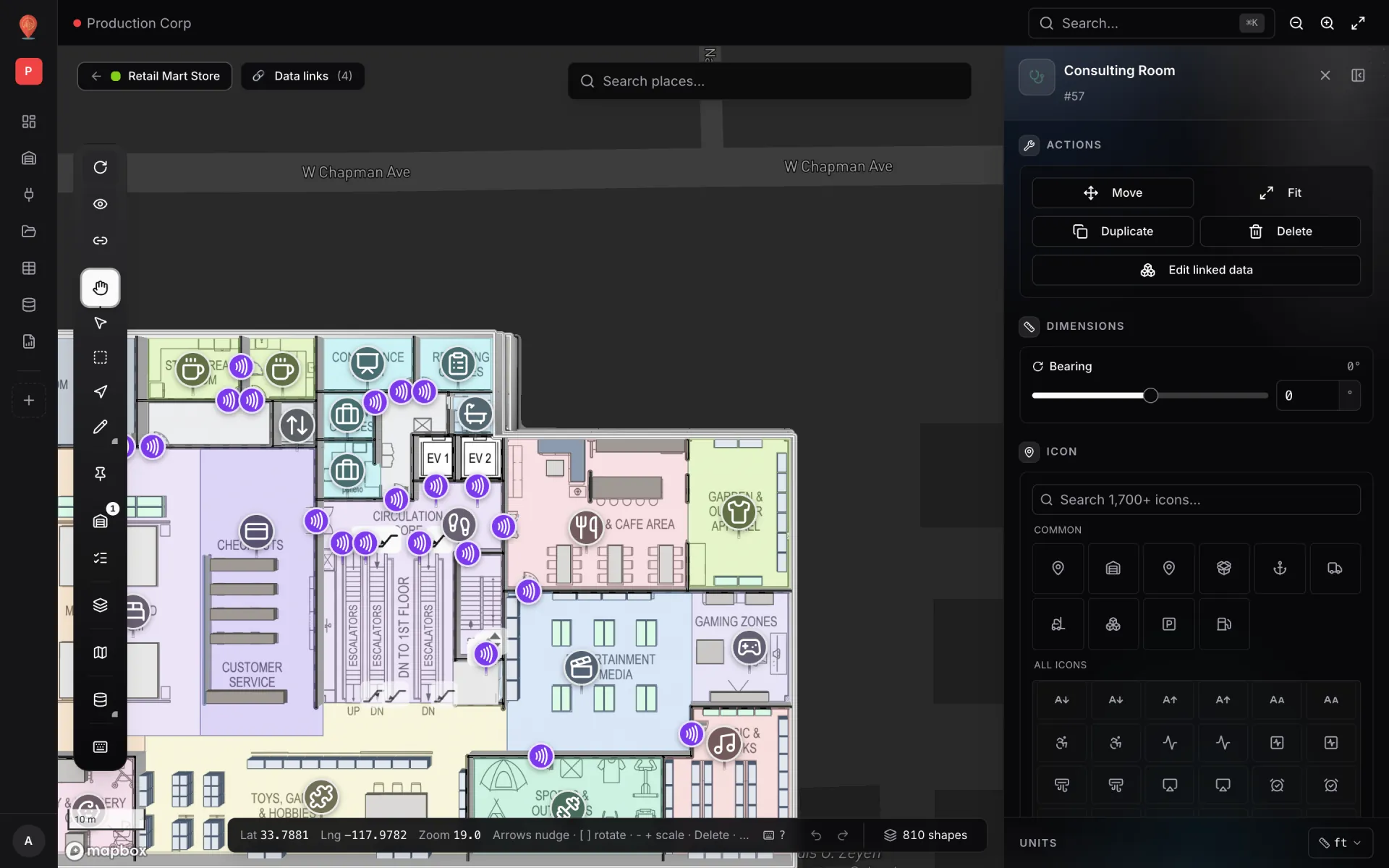Click the 810 shapes counter
The width and height of the screenshot is (1389, 868).
click(x=925, y=835)
